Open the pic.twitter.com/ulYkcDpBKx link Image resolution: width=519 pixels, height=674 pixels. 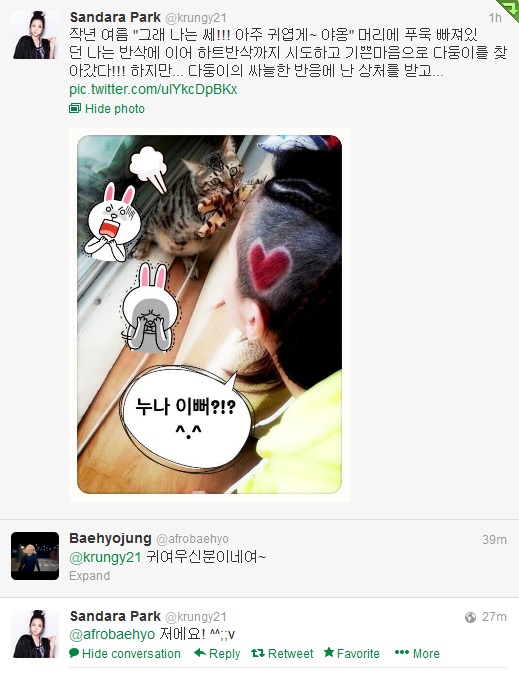153,89
